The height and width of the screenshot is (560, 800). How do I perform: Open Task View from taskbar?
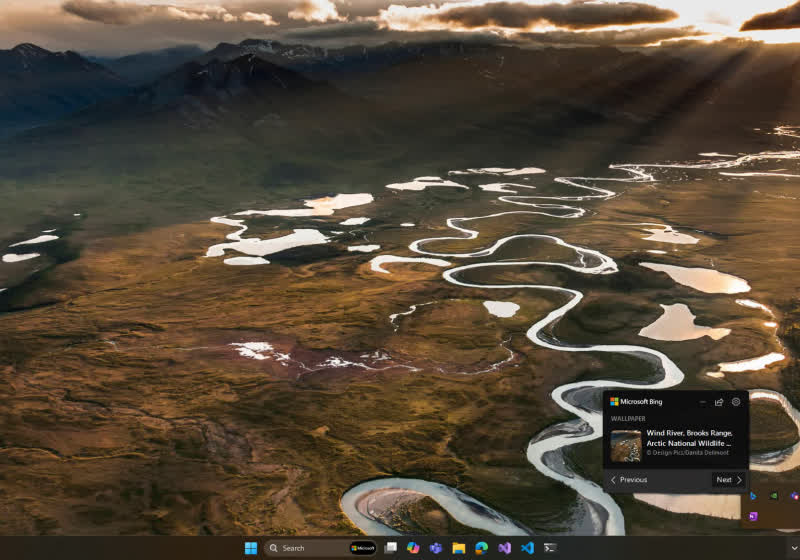391,548
